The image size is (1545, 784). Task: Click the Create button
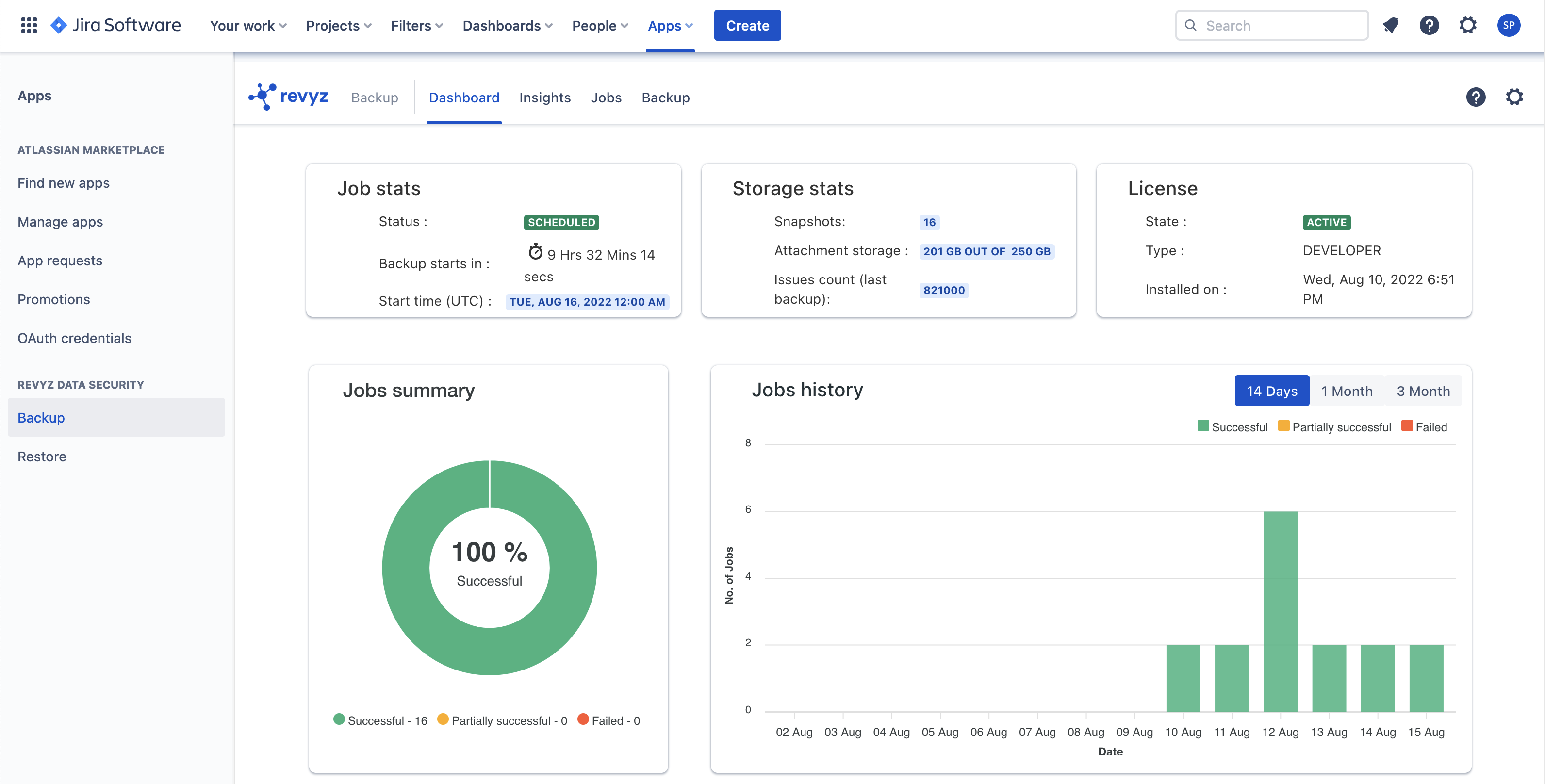[747, 25]
